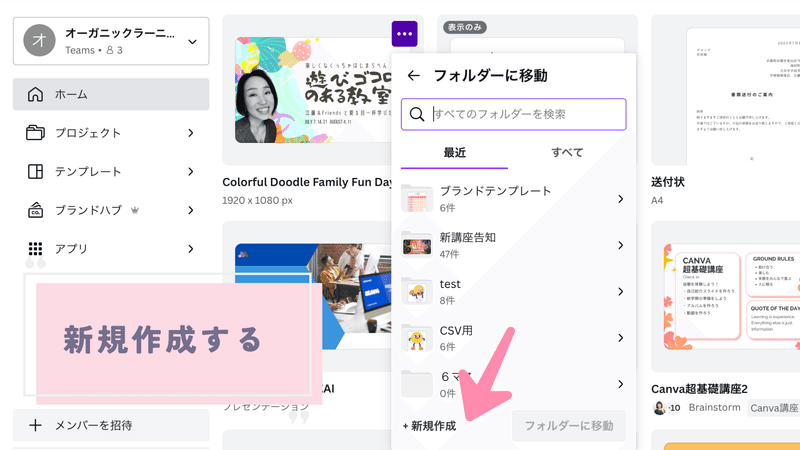
Task: Click the Canva超基礎講座2 title
Action: (699, 389)
